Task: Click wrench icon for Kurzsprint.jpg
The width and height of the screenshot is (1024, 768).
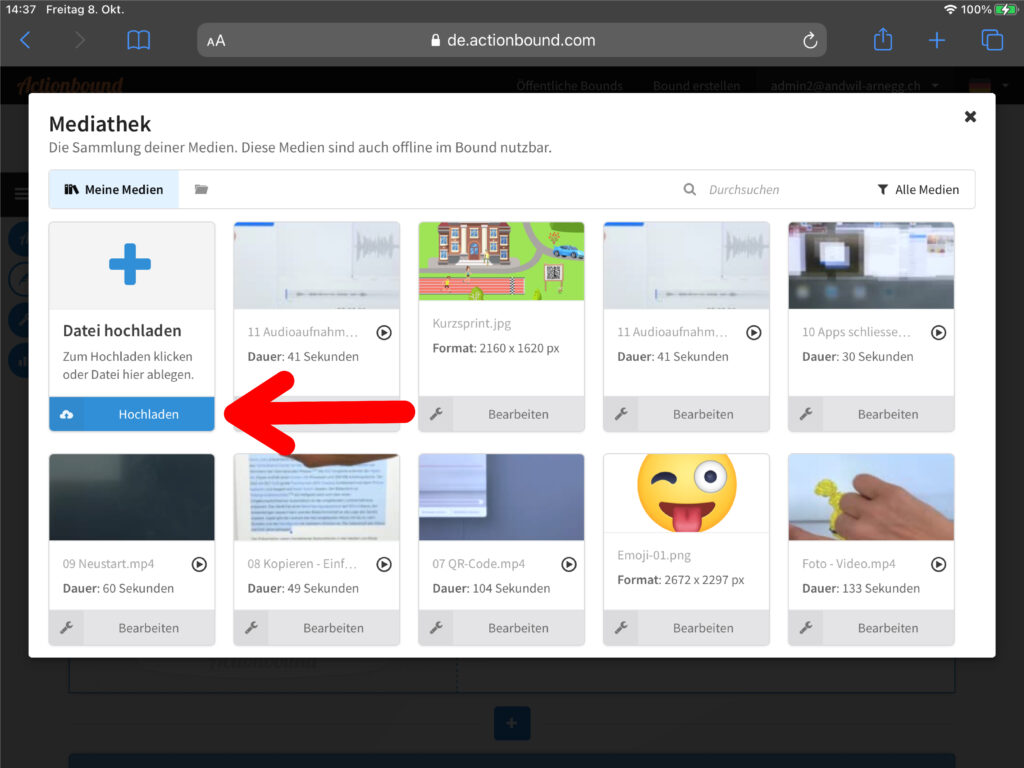Action: (x=436, y=414)
